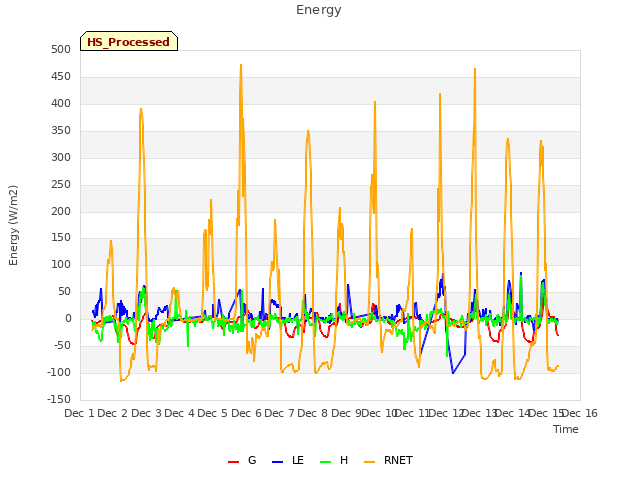Screen dimensions: 640x480
Task: Click the 200 y-axis tick label
Action: click(61, 211)
